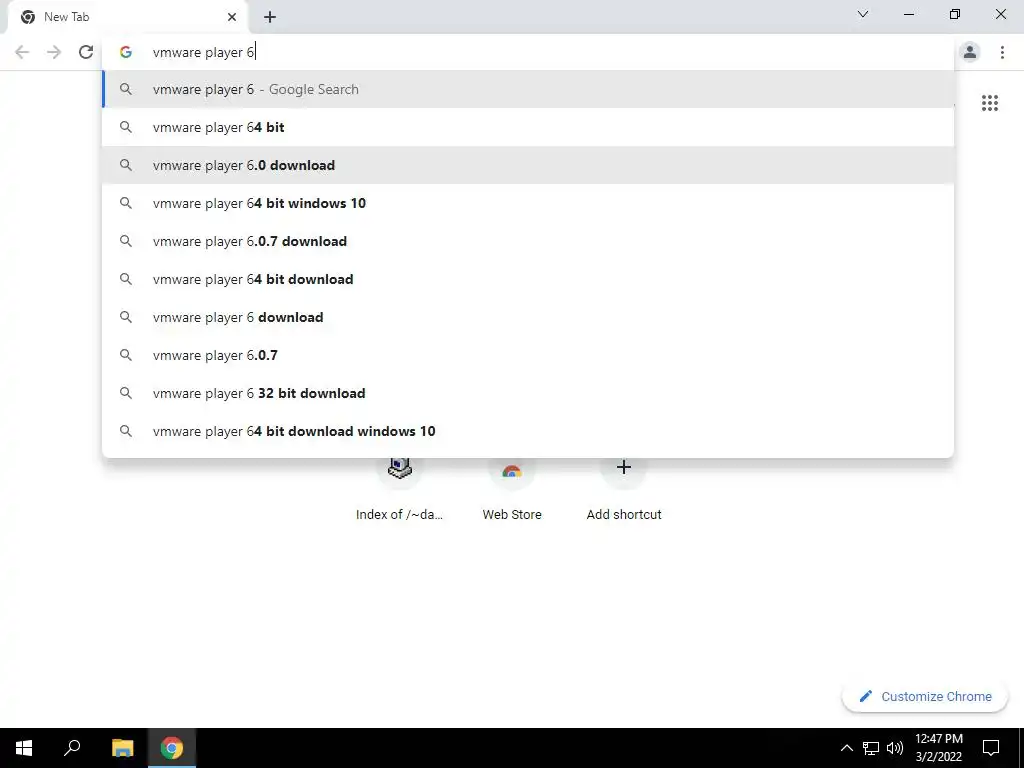Screen dimensions: 1024x768
Task: Choose suggestion 'vmware player 6.0.7 download'
Action: click(x=528, y=241)
